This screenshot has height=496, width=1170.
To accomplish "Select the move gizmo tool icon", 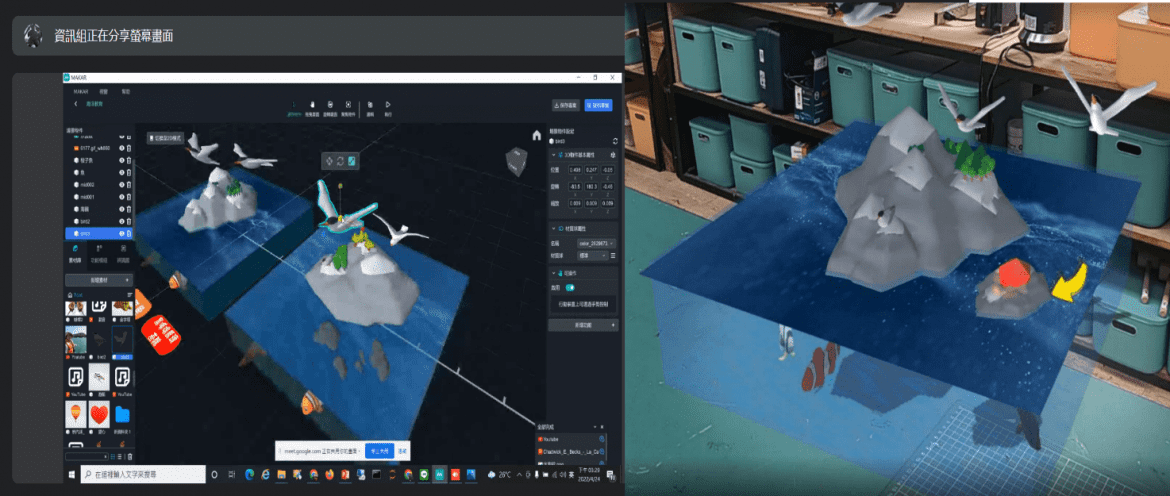I will point(330,160).
